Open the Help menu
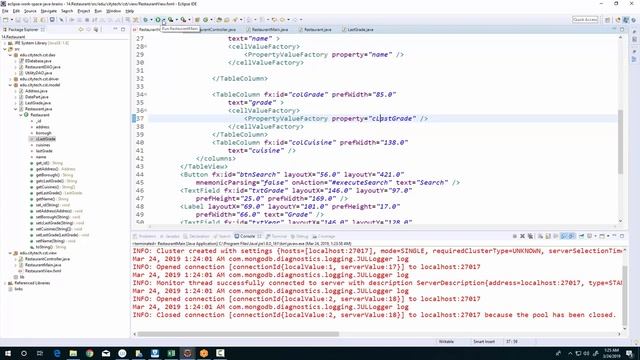The width and height of the screenshot is (640, 360). pos(130,11)
